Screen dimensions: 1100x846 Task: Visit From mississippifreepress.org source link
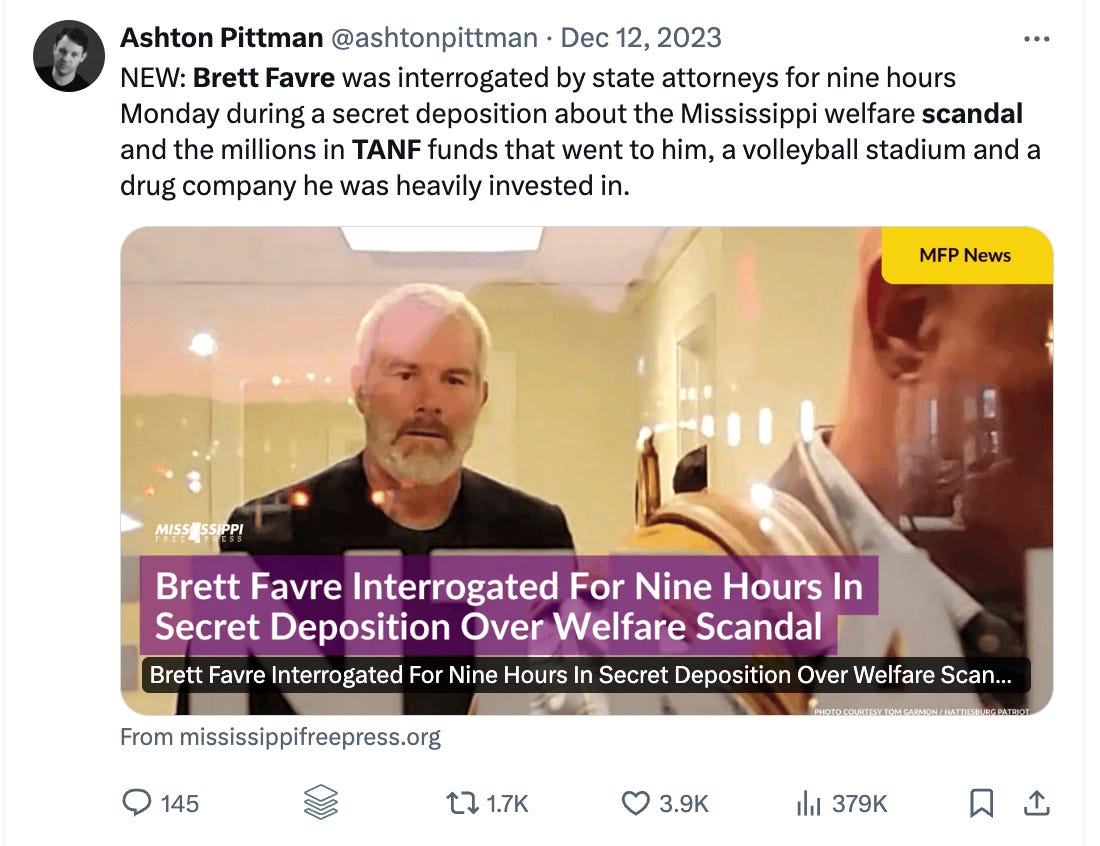point(281,737)
